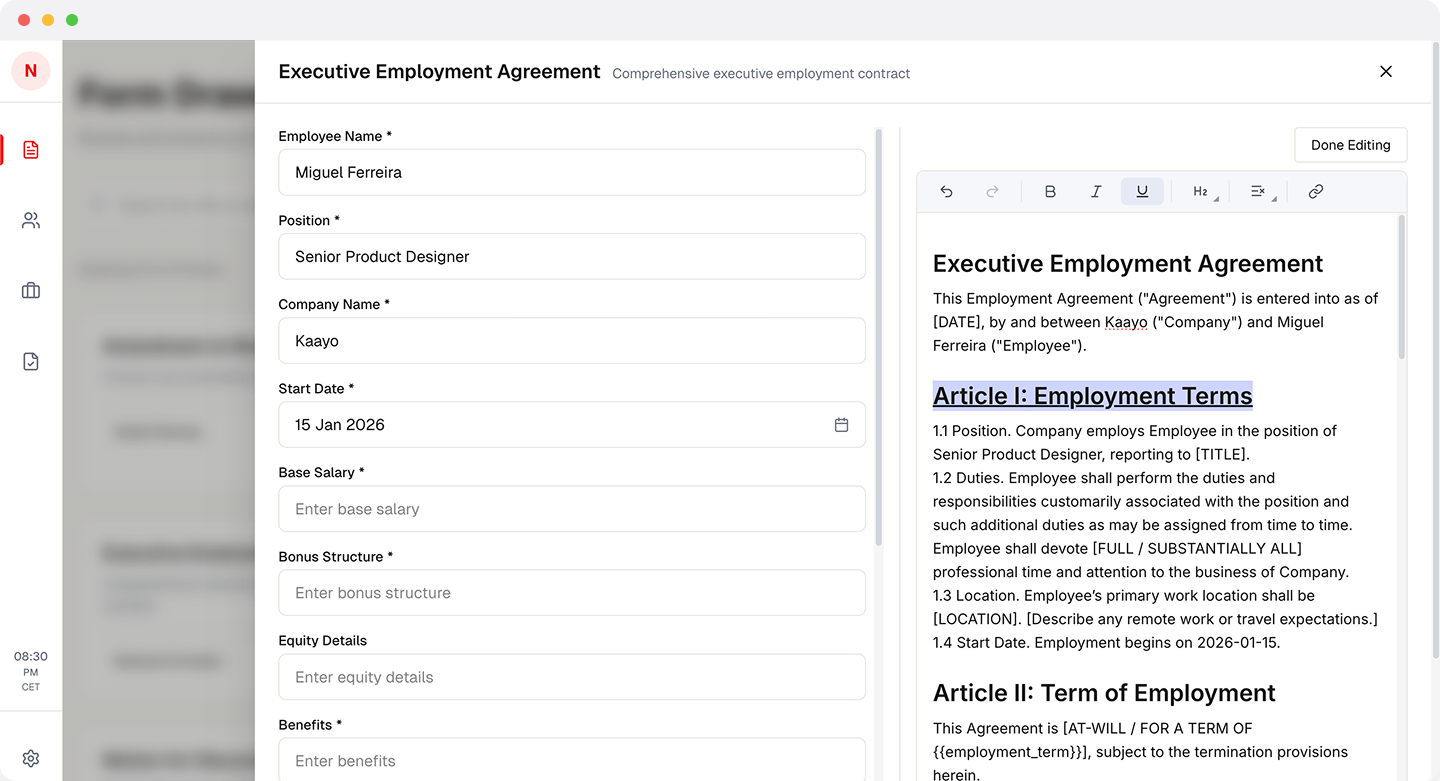Click the Base Salary input field

tap(572, 509)
